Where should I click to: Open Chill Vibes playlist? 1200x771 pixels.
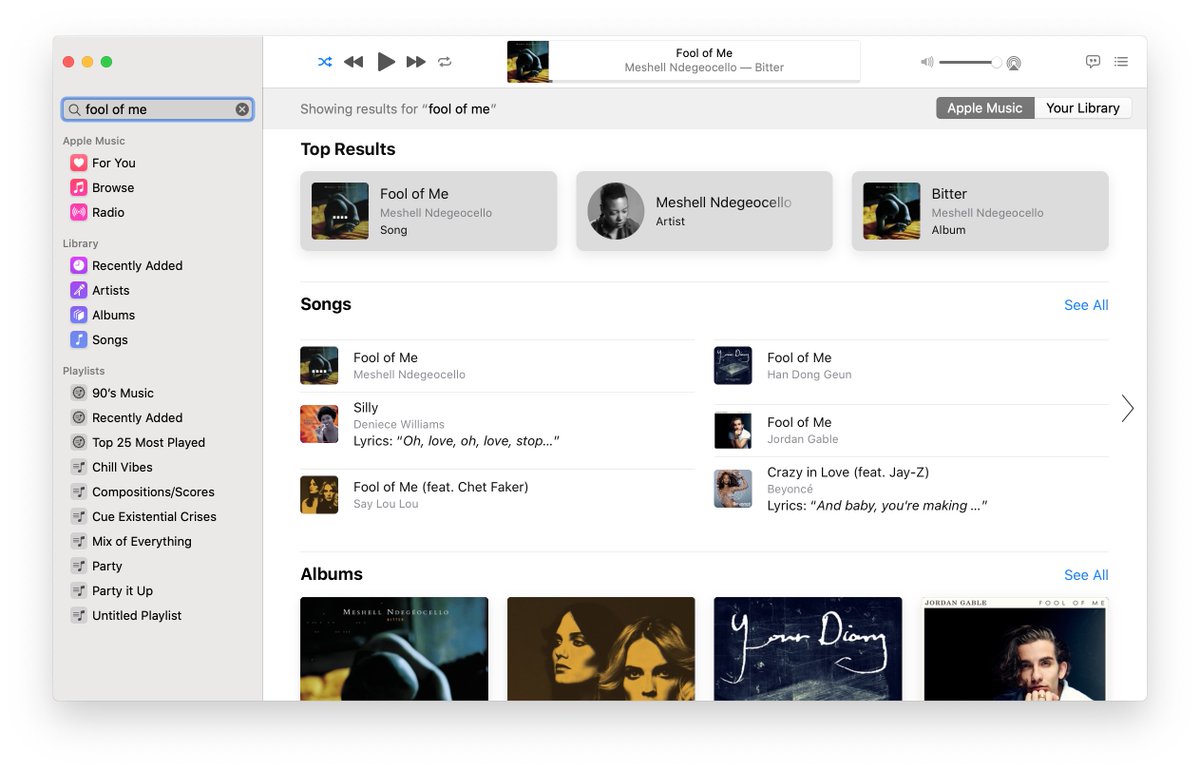pyautogui.click(x=111, y=468)
